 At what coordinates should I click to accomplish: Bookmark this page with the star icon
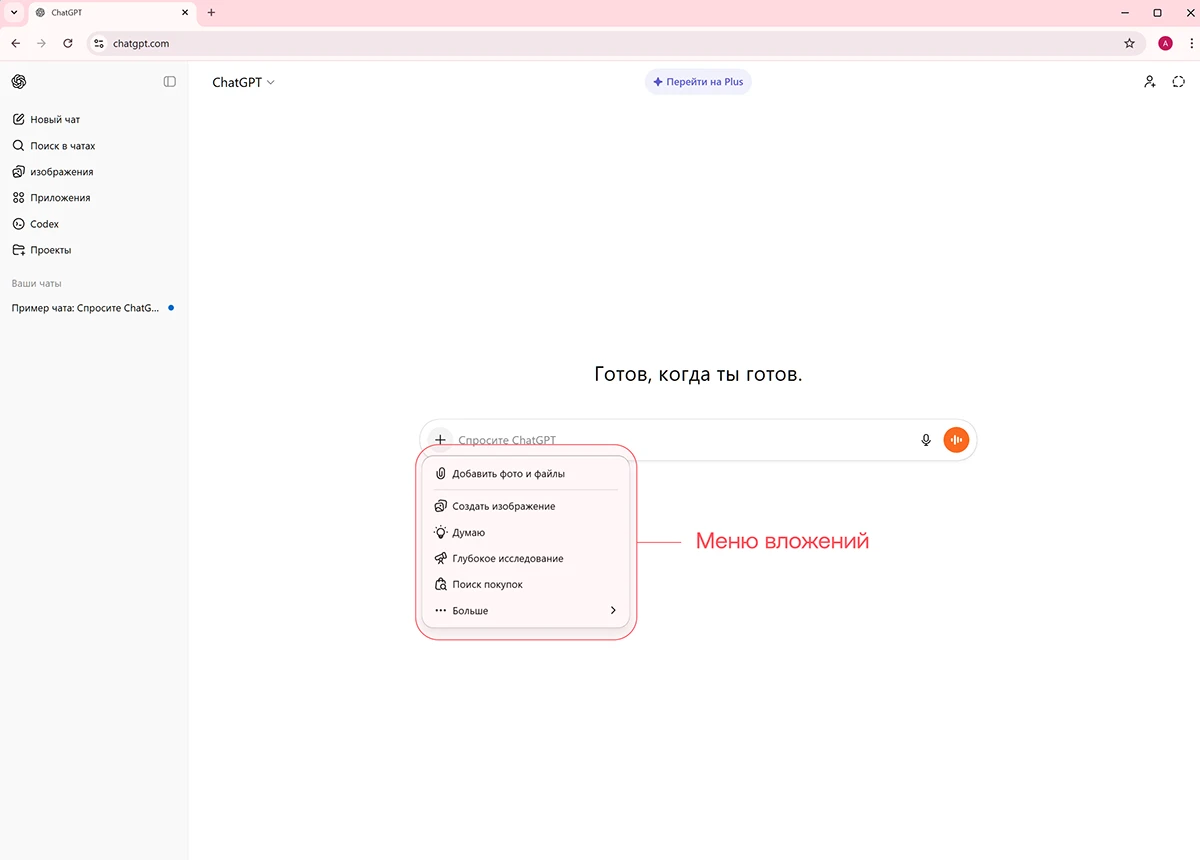[1129, 43]
